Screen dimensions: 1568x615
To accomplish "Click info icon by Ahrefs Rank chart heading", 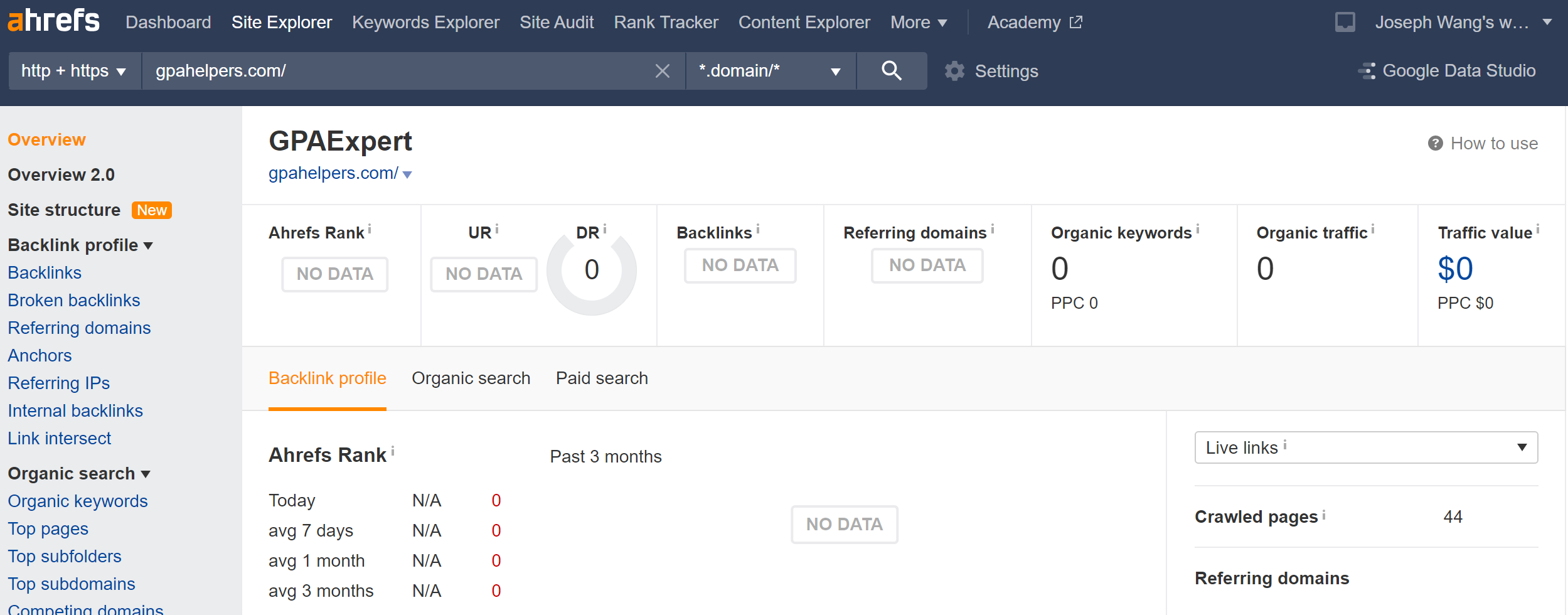I will point(393,451).
